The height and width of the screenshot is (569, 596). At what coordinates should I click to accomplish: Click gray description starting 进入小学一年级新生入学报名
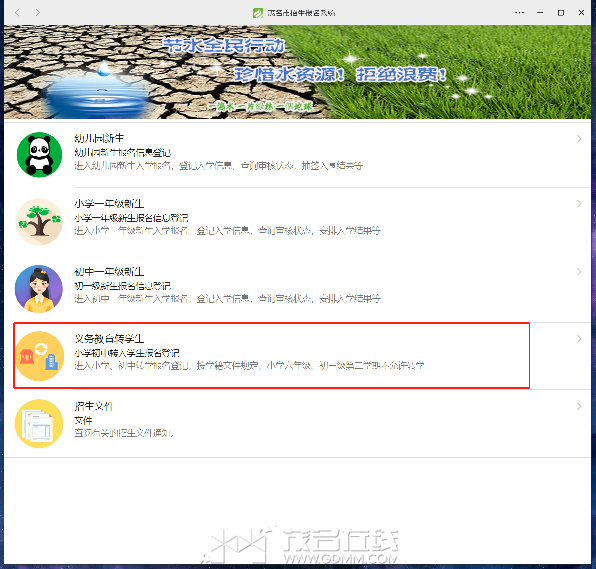[227, 230]
